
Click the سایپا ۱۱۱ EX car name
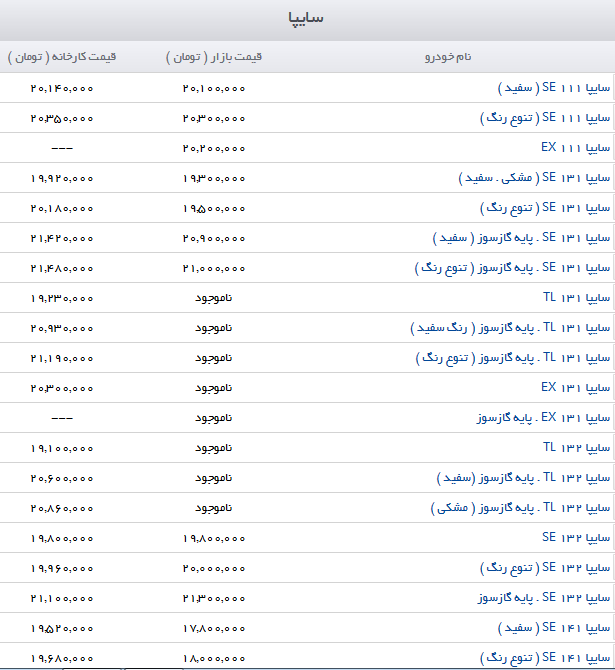[x=575, y=148]
